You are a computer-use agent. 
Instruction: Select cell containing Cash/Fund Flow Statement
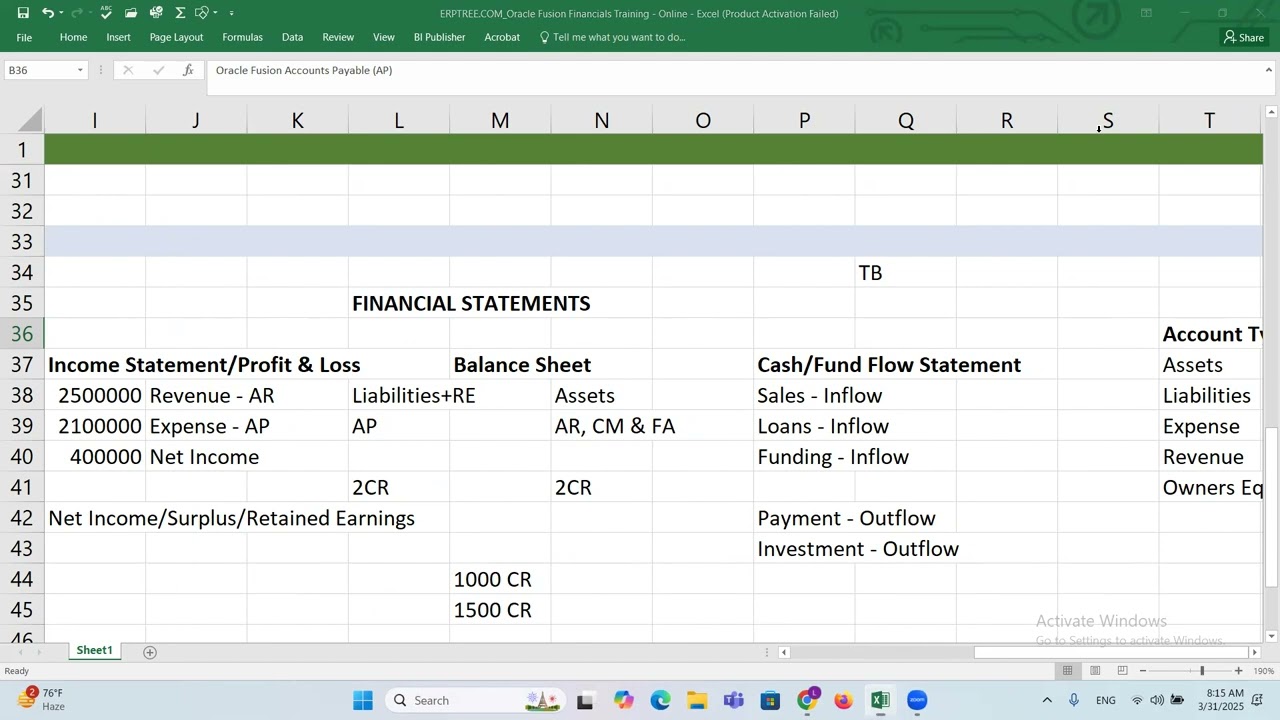pyautogui.click(x=889, y=365)
